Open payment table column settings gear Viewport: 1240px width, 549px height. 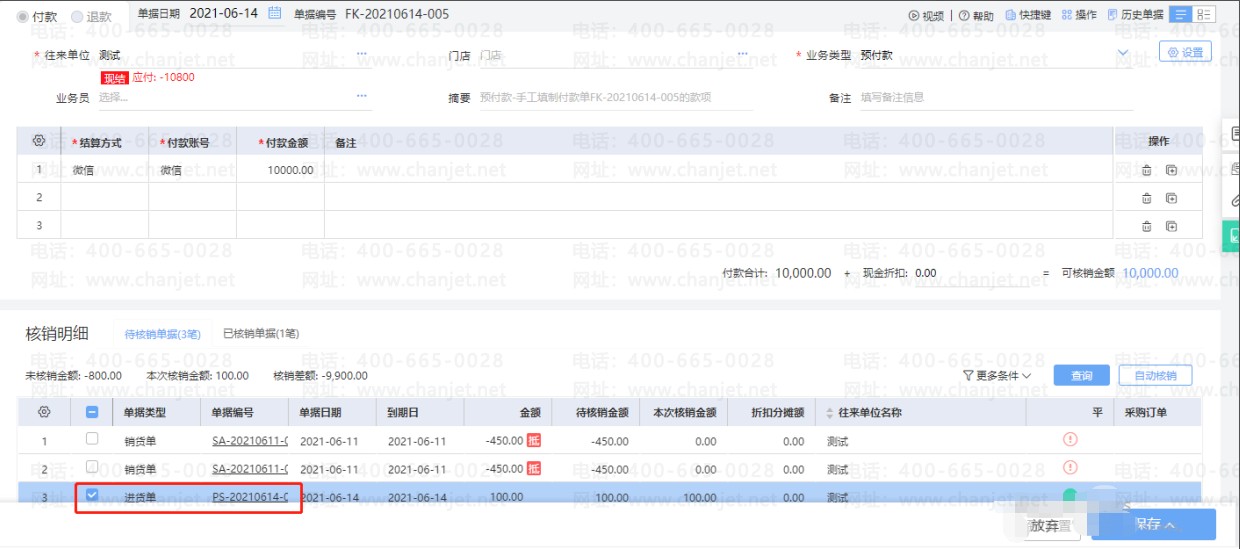tap(39, 142)
